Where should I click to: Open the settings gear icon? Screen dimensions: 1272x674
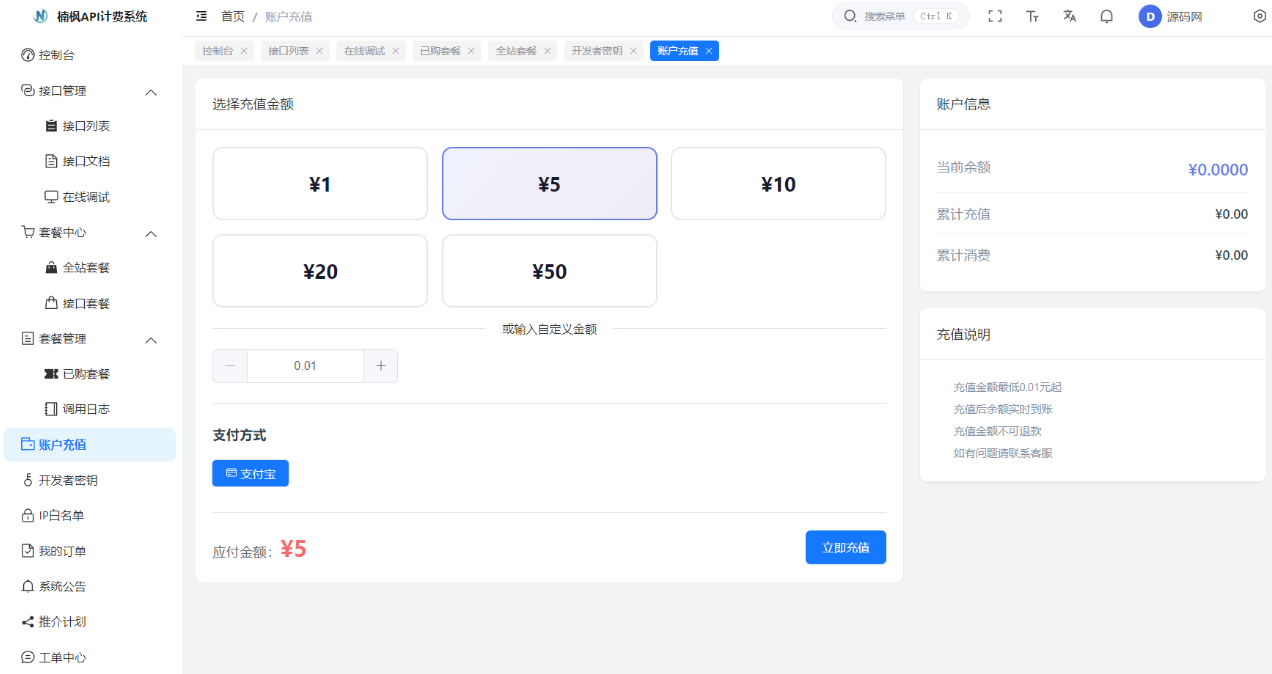pyautogui.click(x=1259, y=16)
